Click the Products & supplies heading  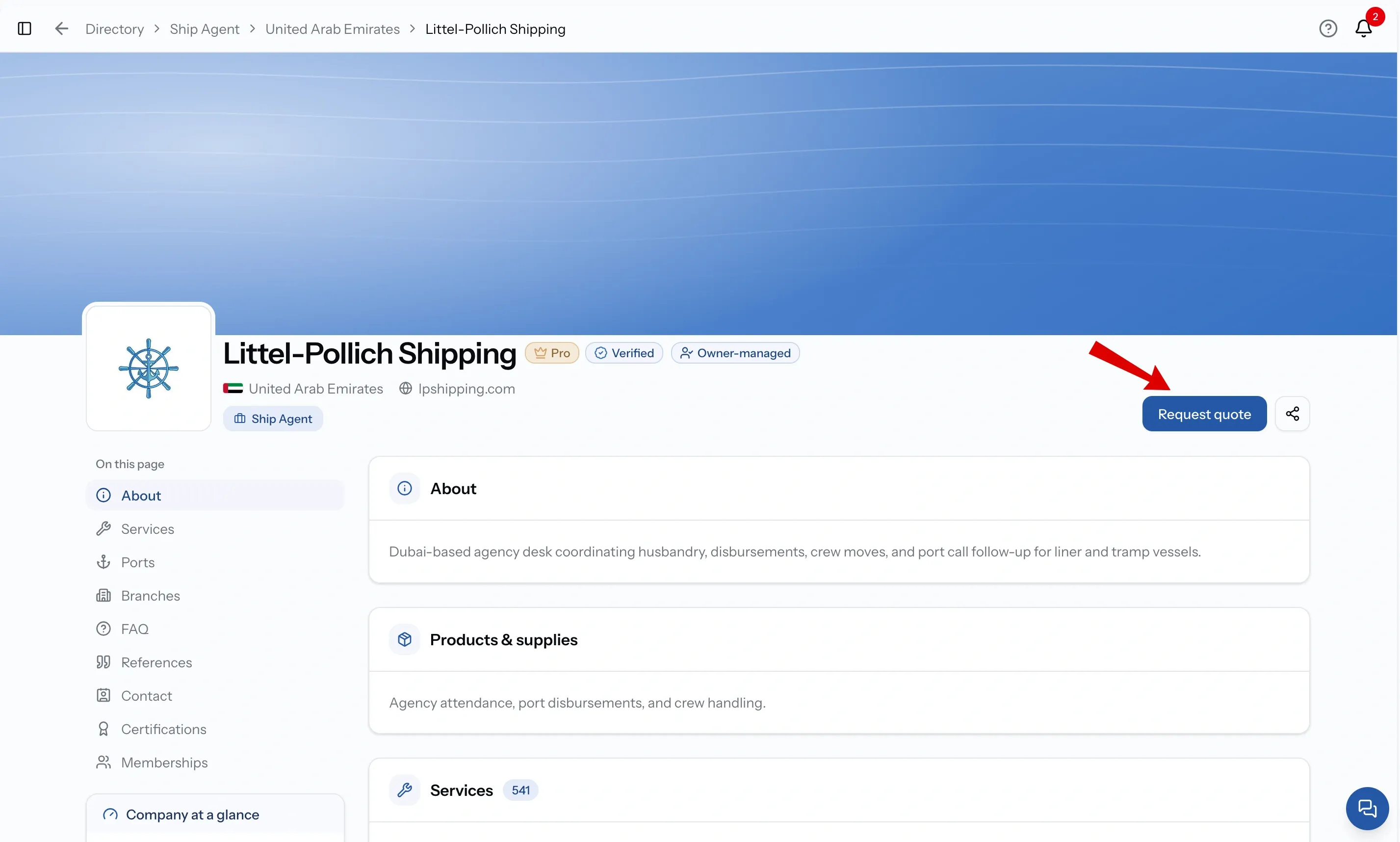tap(504, 639)
